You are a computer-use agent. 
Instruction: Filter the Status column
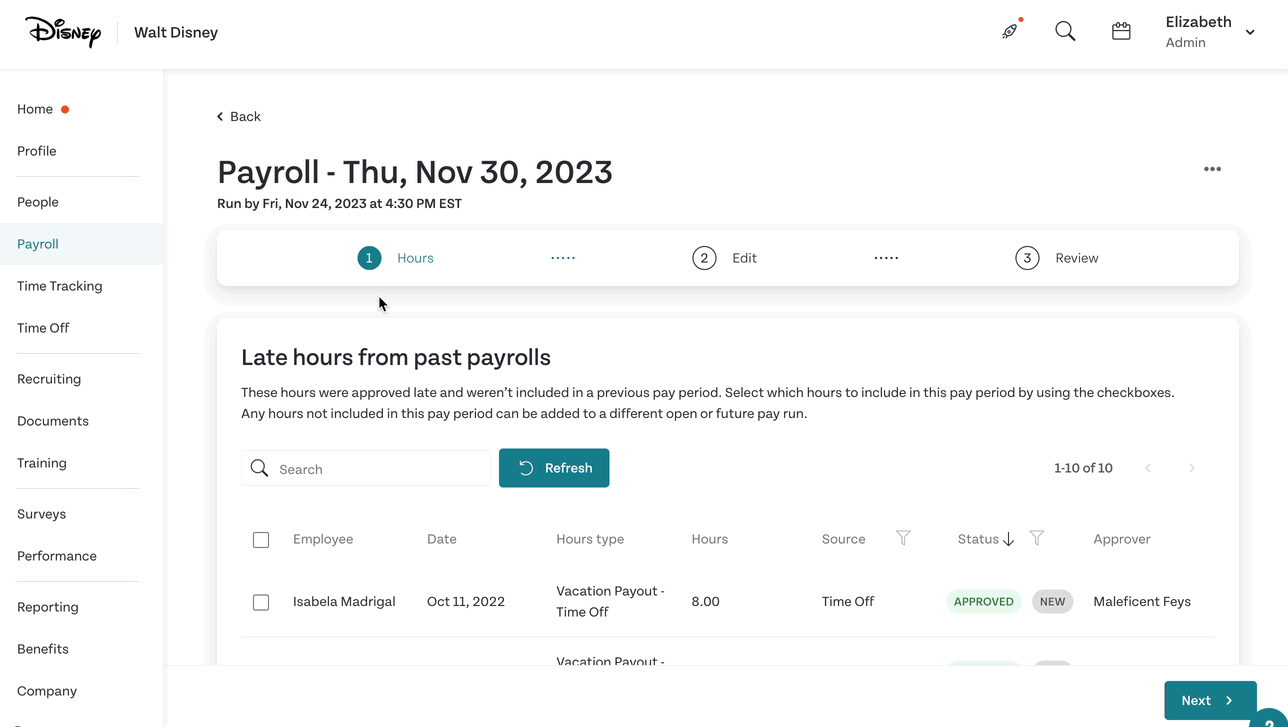(1037, 538)
